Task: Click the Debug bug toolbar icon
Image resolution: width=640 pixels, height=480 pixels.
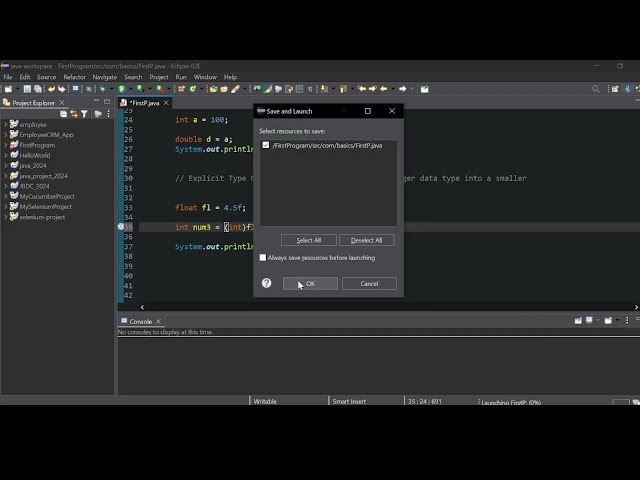Action: tap(102, 89)
